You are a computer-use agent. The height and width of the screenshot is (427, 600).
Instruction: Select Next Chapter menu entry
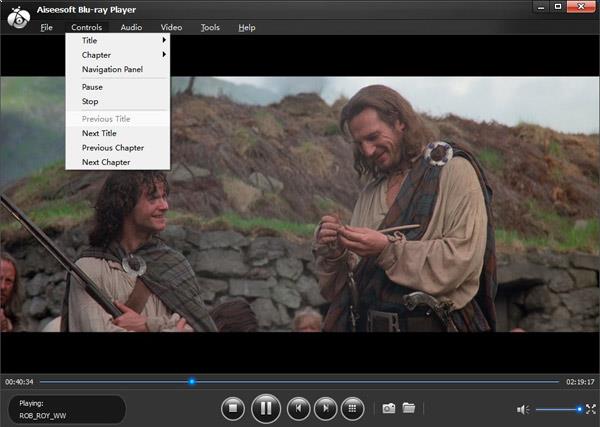tap(118, 162)
